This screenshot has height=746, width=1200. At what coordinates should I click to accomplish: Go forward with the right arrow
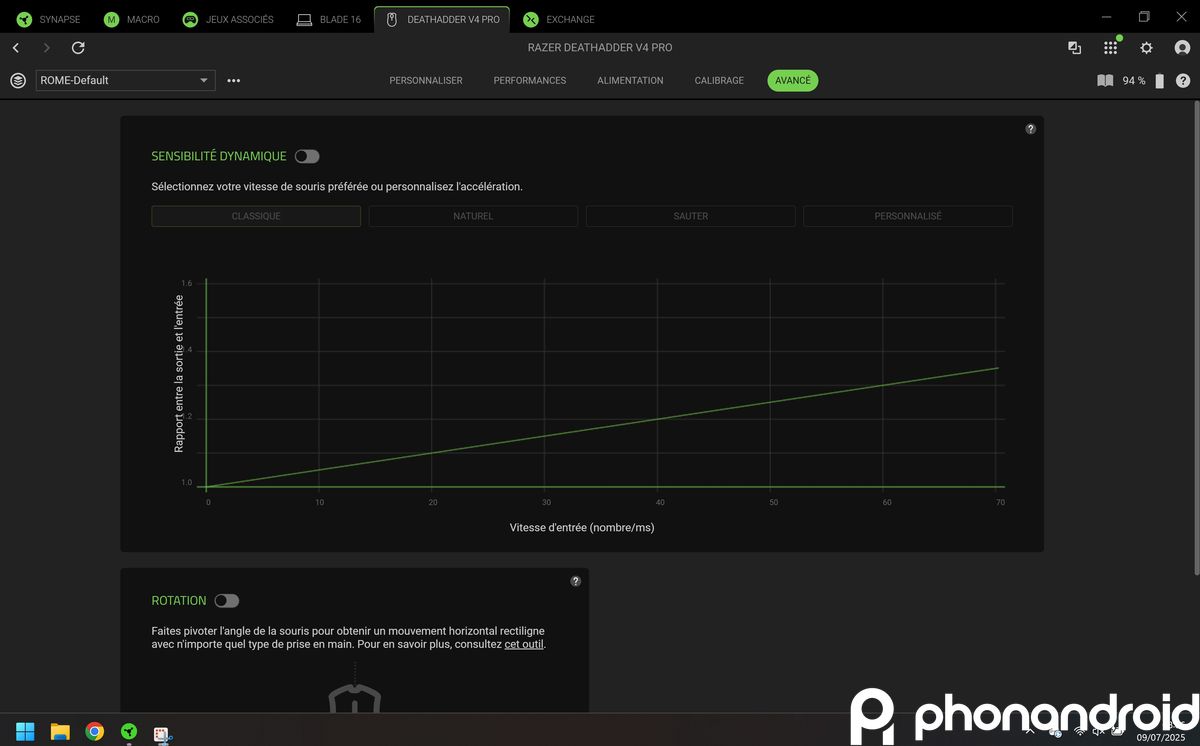[x=46, y=48]
